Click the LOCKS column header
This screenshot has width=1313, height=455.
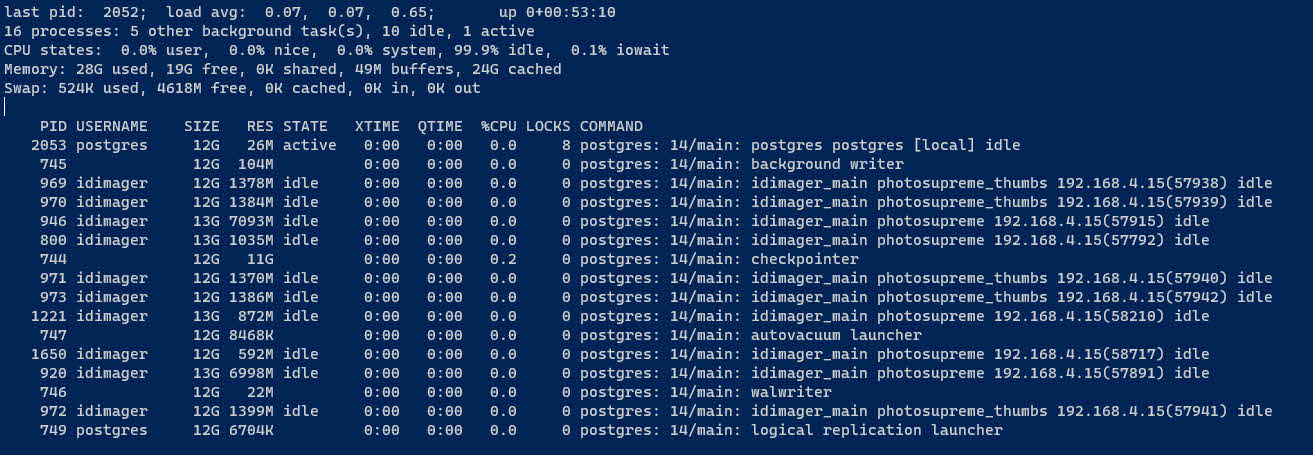548,126
